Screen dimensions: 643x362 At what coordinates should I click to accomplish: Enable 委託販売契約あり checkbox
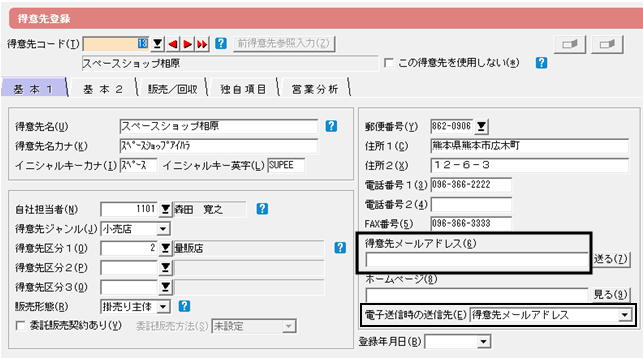click(x=20, y=326)
